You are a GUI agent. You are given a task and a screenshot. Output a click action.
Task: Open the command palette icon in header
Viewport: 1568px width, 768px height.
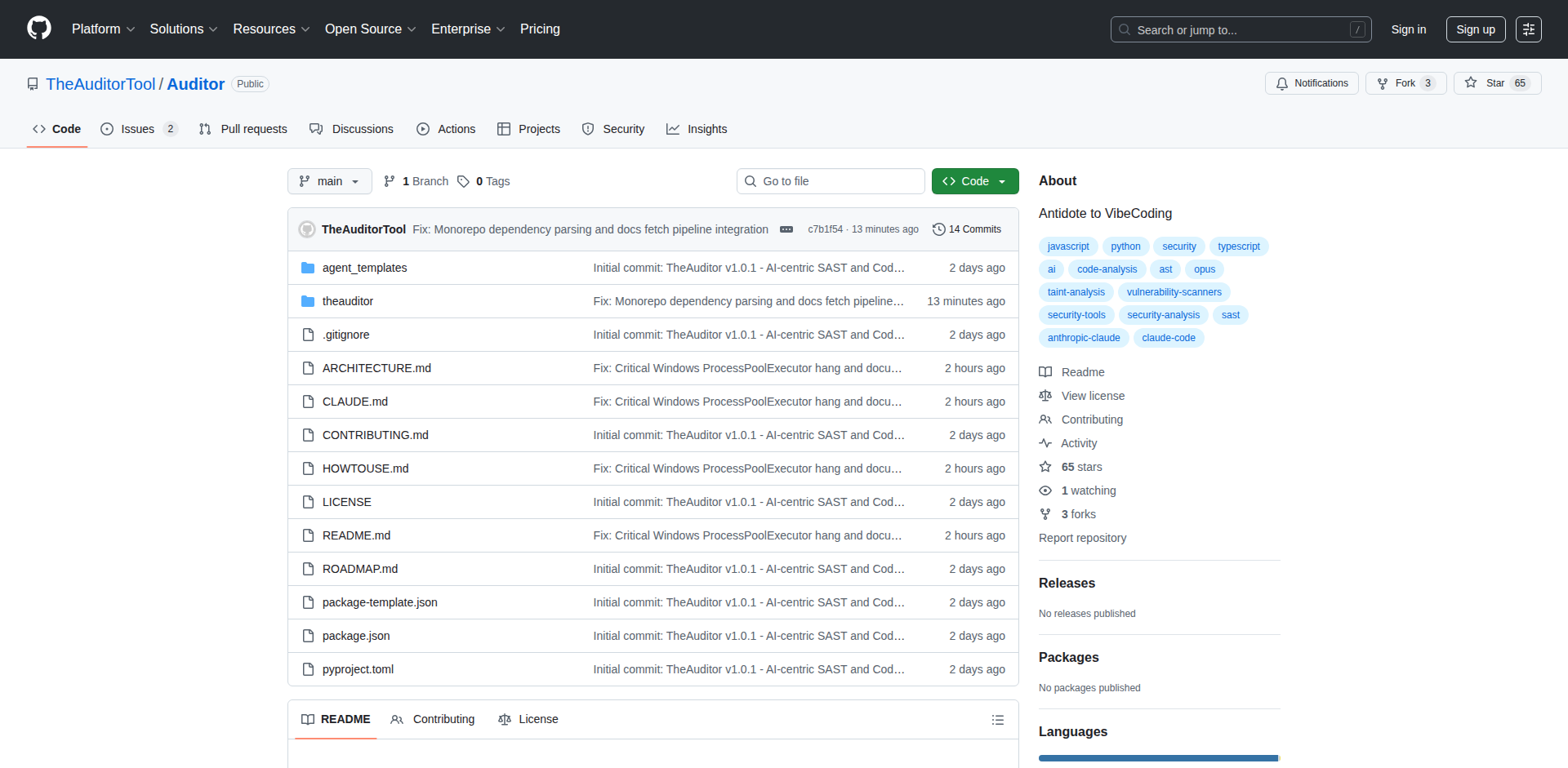pyautogui.click(x=1528, y=29)
